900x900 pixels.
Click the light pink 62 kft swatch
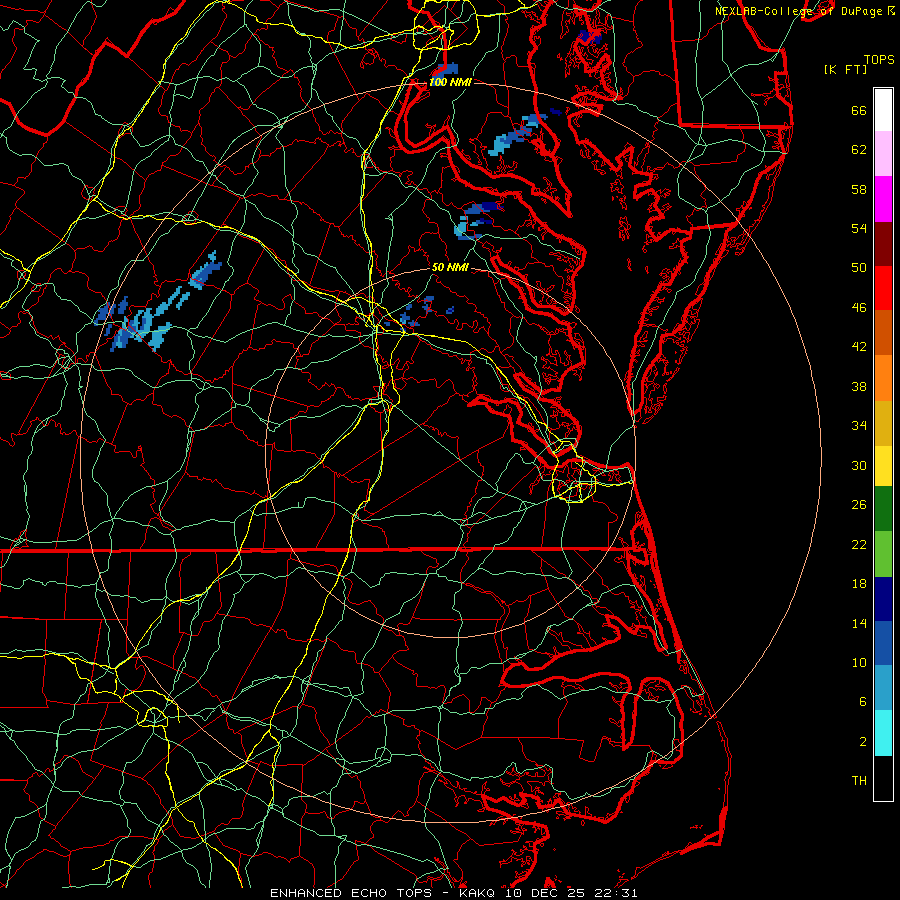point(883,154)
